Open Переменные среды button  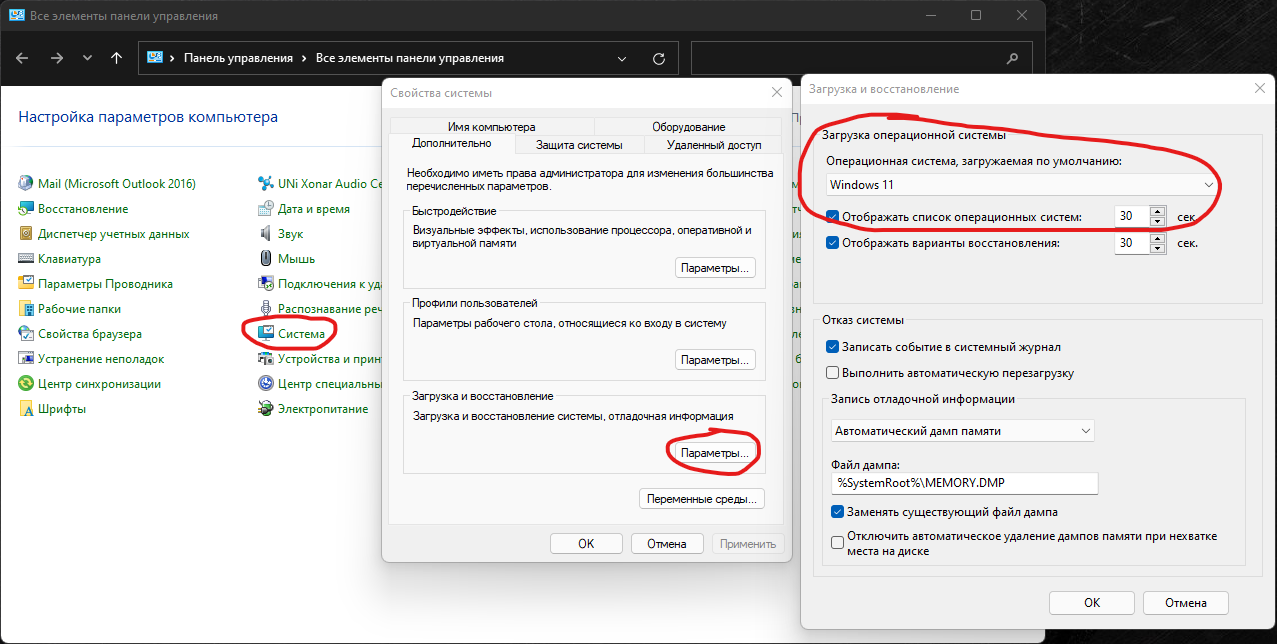(702, 498)
